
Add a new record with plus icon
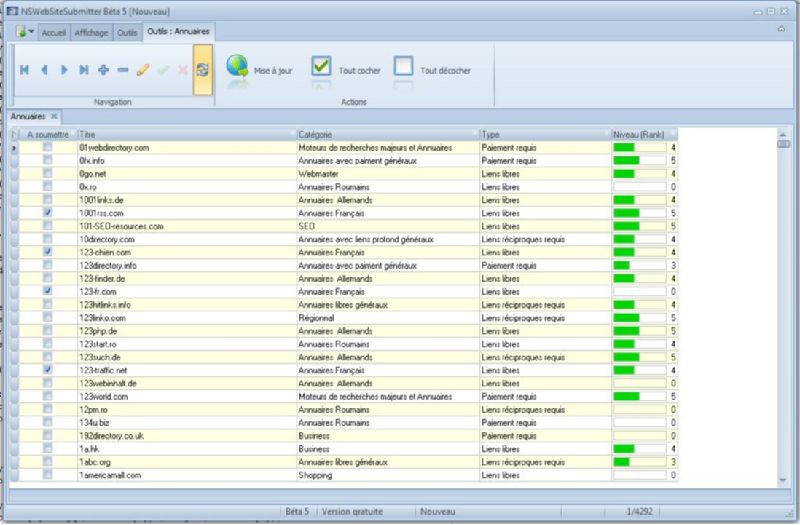[103, 70]
